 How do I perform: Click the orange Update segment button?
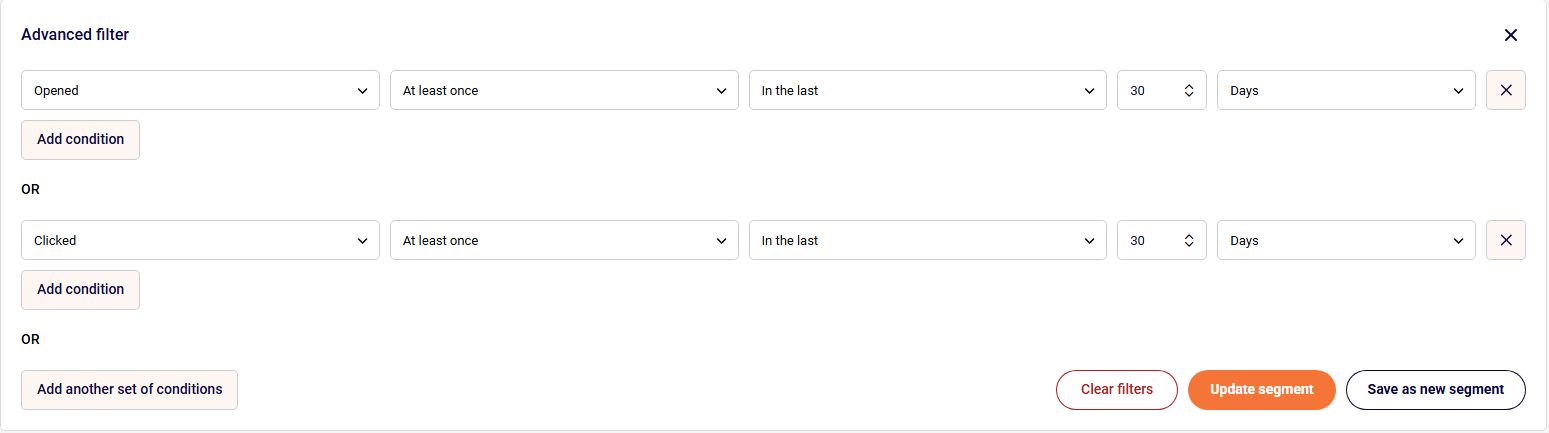pyautogui.click(x=1261, y=390)
